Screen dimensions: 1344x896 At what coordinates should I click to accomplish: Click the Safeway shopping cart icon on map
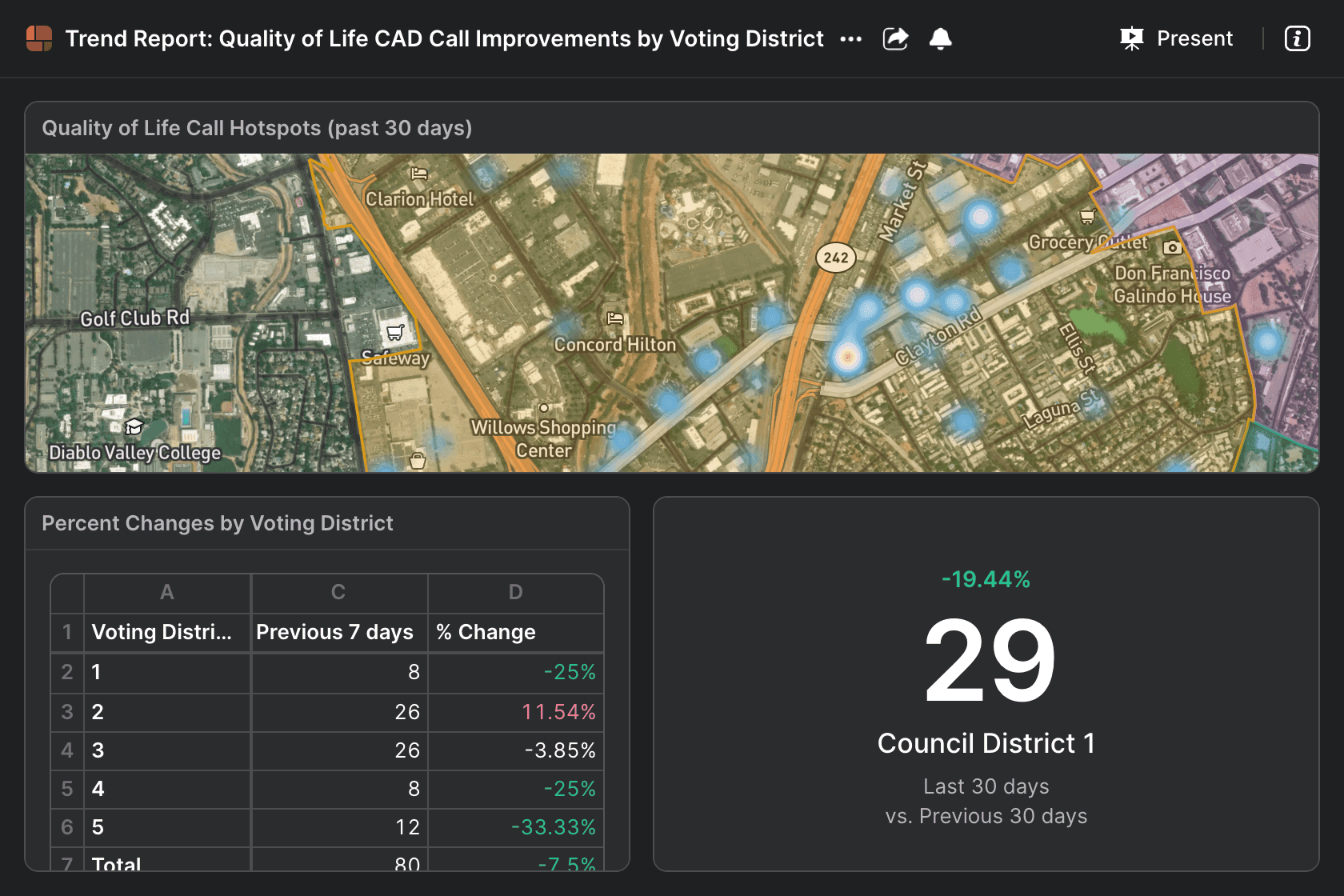click(395, 332)
